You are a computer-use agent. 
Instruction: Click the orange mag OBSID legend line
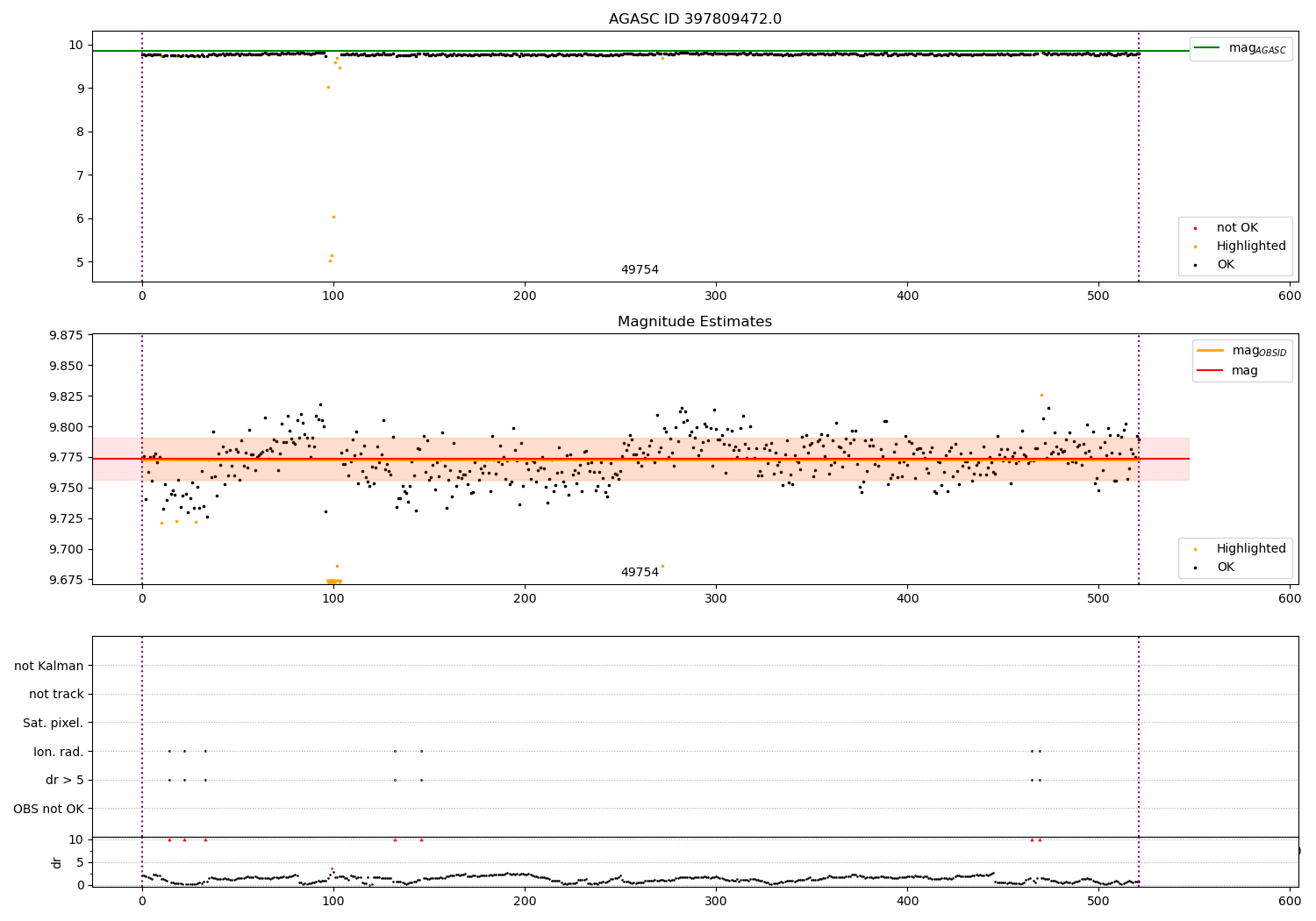[x=1210, y=351]
